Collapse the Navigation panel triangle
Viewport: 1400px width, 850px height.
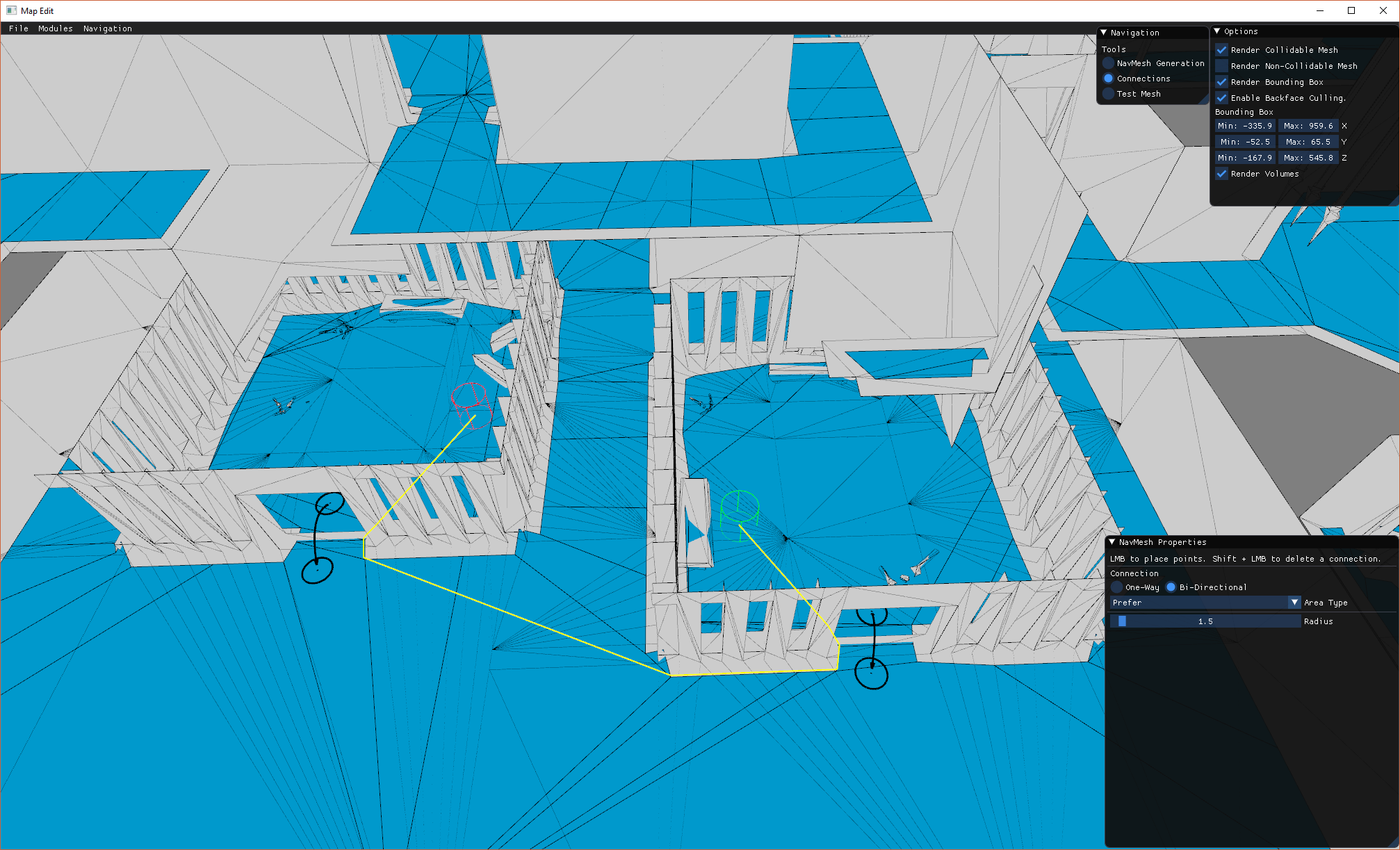click(x=1103, y=33)
